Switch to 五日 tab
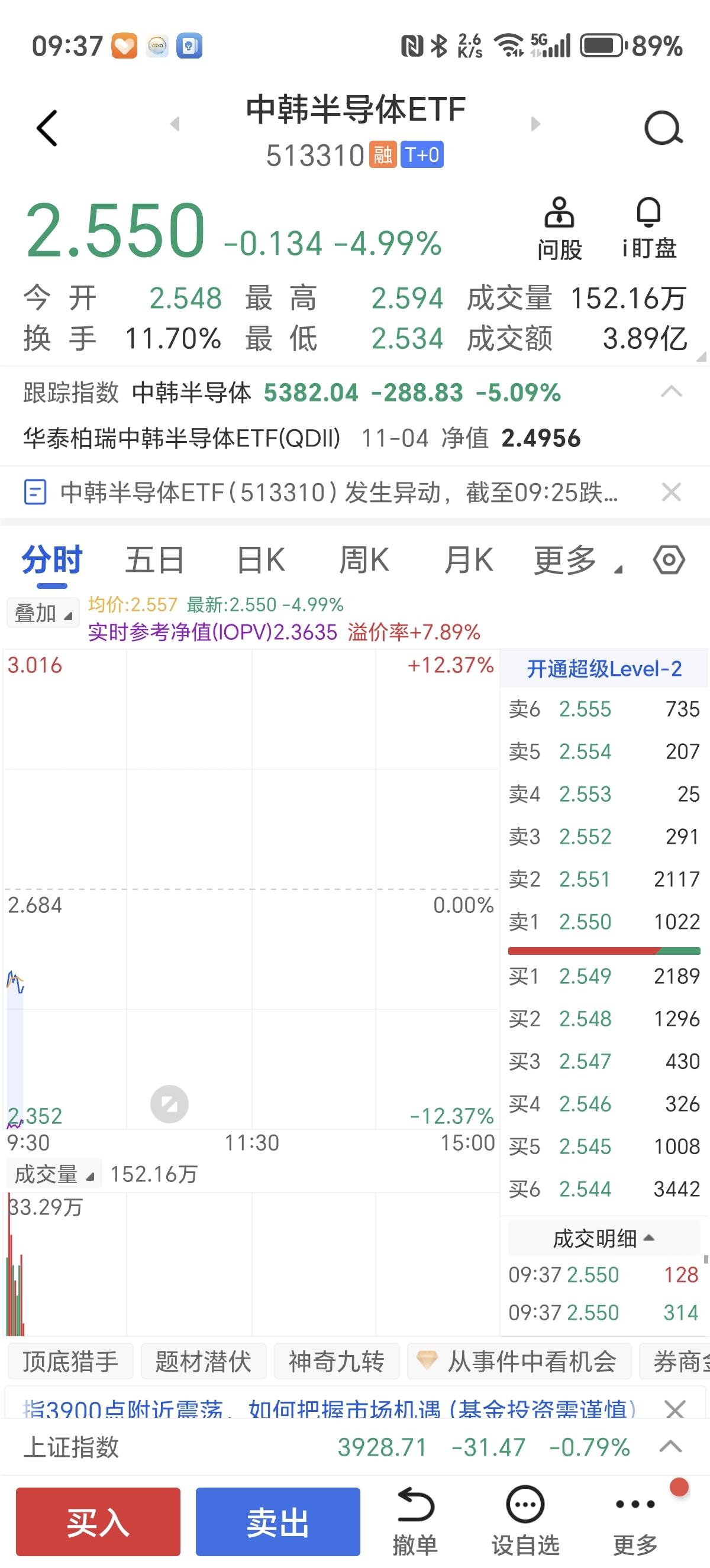 (154, 560)
